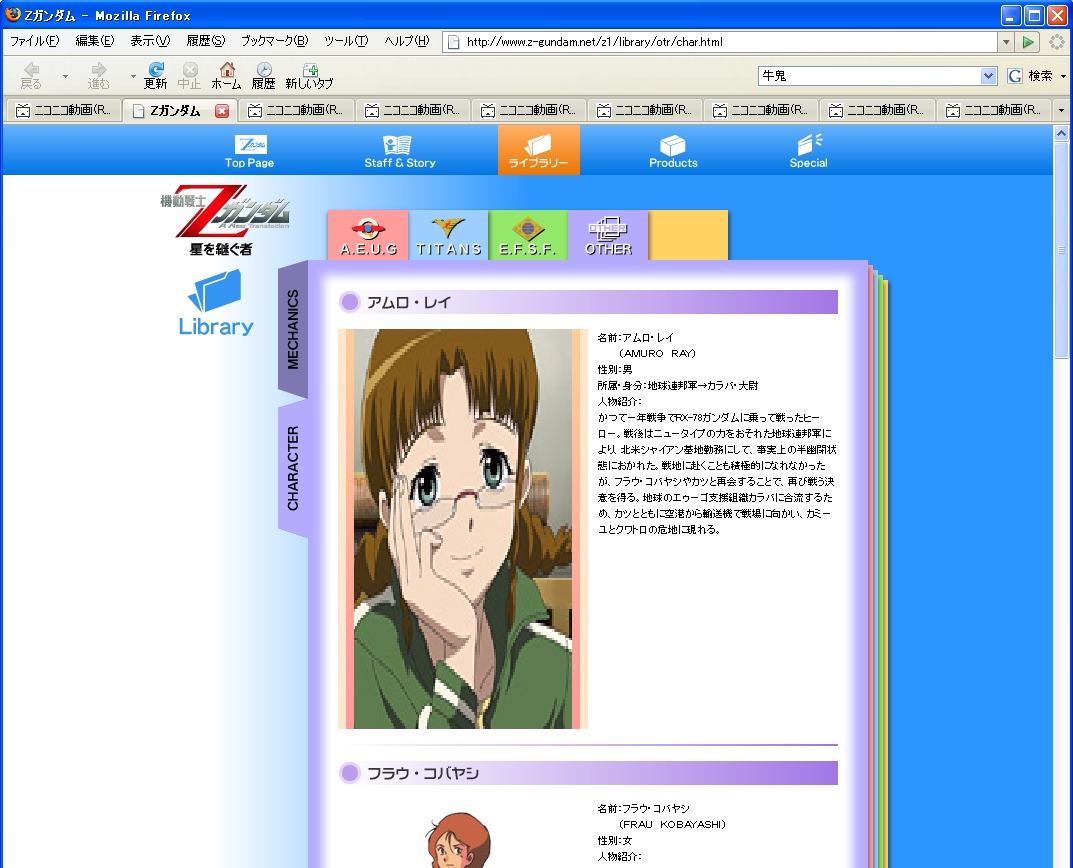
Task: Reload the page with 更新 button
Action: (x=155, y=75)
